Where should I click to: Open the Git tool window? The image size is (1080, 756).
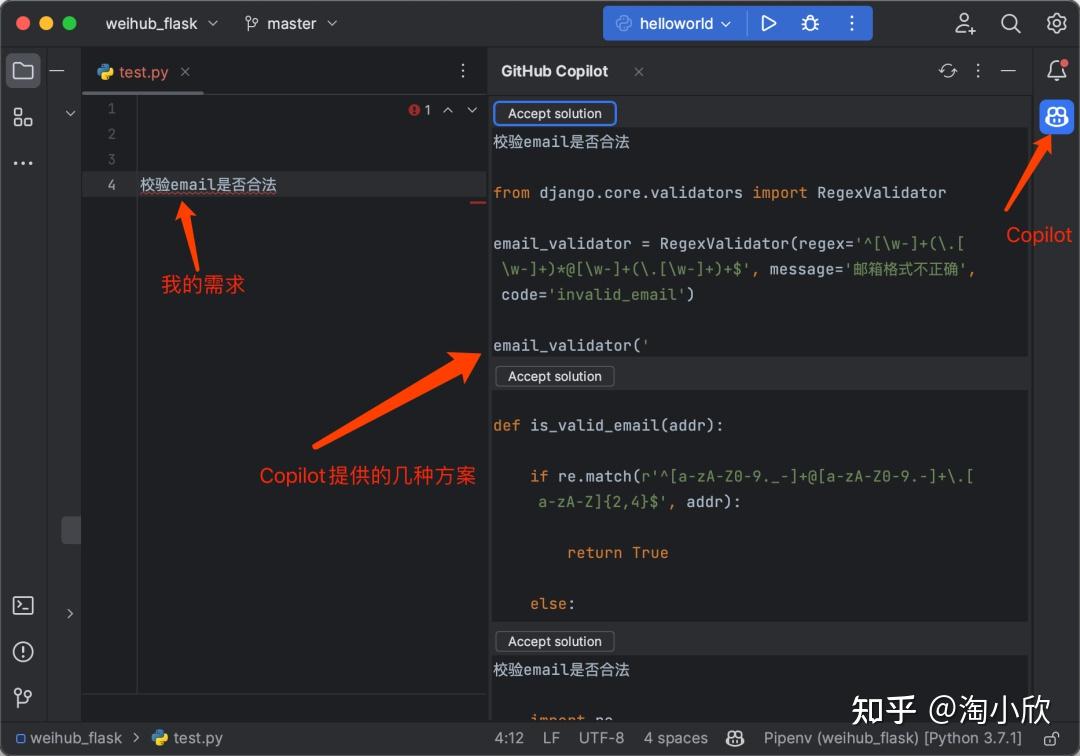click(x=23, y=697)
